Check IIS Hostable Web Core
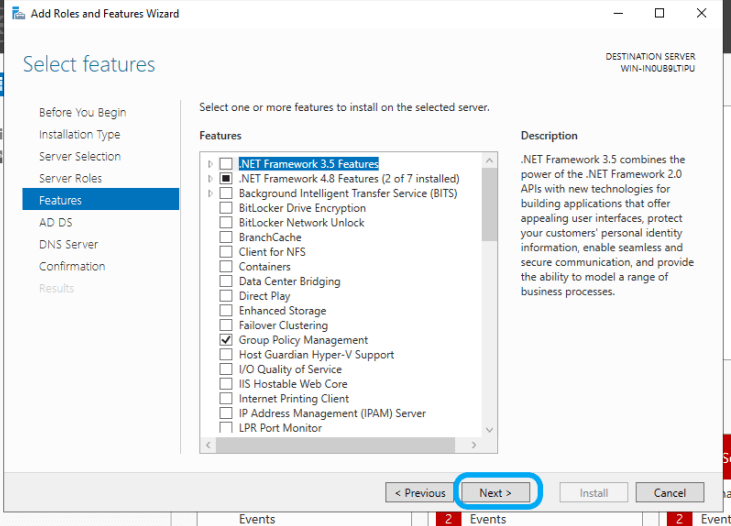Image resolution: width=731 pixels, height=526 pixels. (226, 384)
